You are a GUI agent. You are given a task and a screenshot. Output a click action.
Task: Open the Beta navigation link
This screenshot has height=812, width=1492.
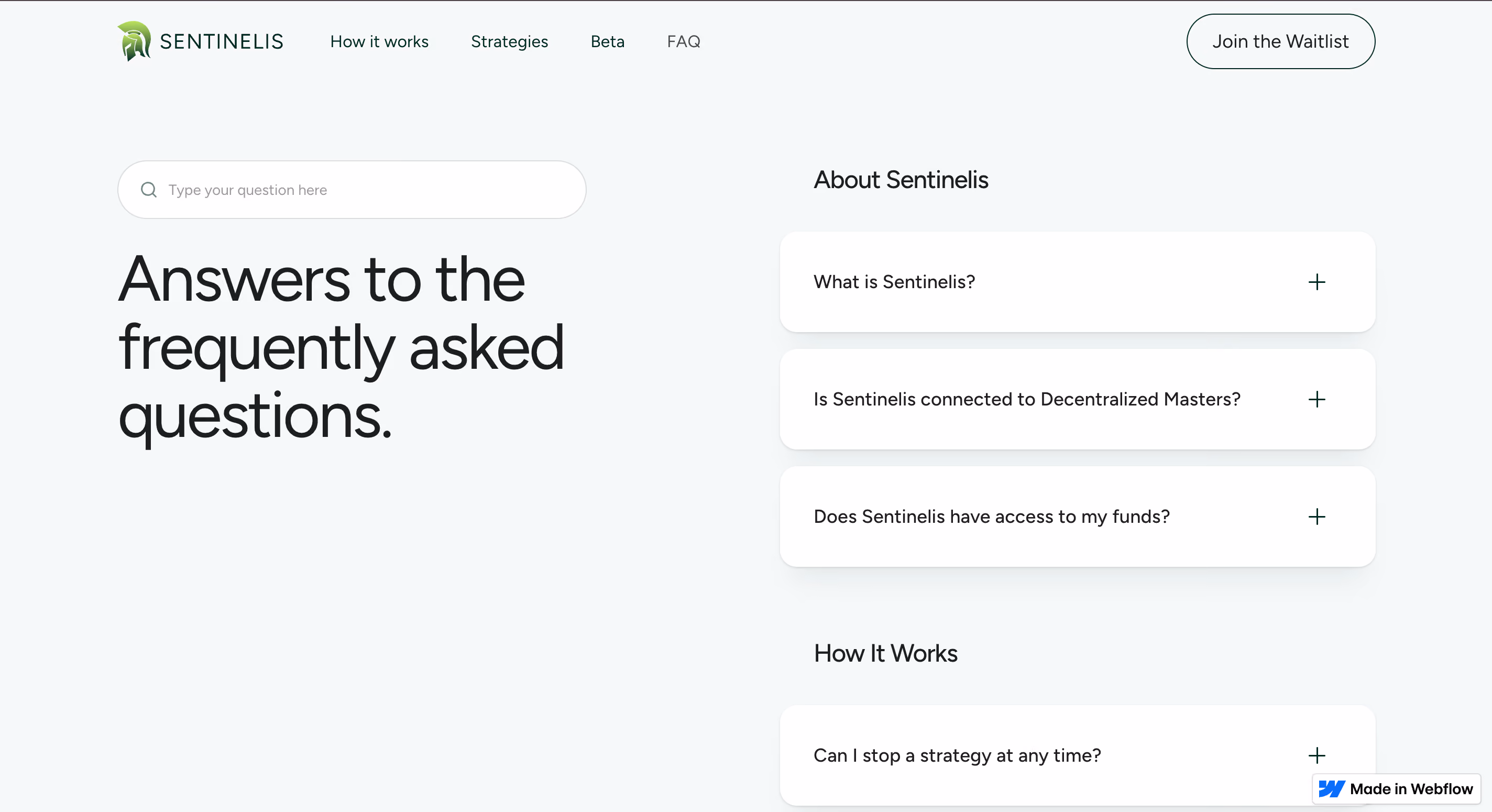607,42
